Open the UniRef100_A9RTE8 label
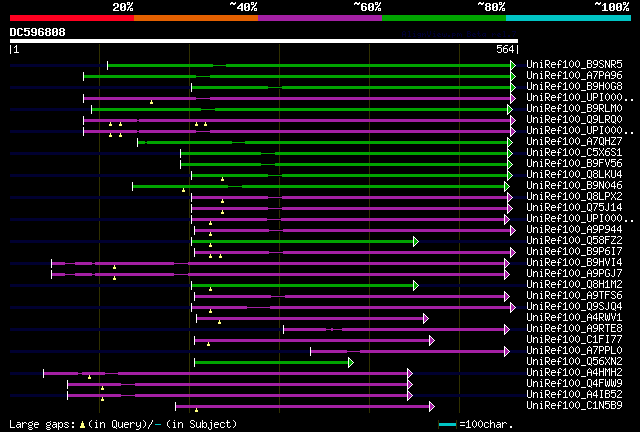Image resolution: width=640 pixels, height=432 pixels. (574, 329)
